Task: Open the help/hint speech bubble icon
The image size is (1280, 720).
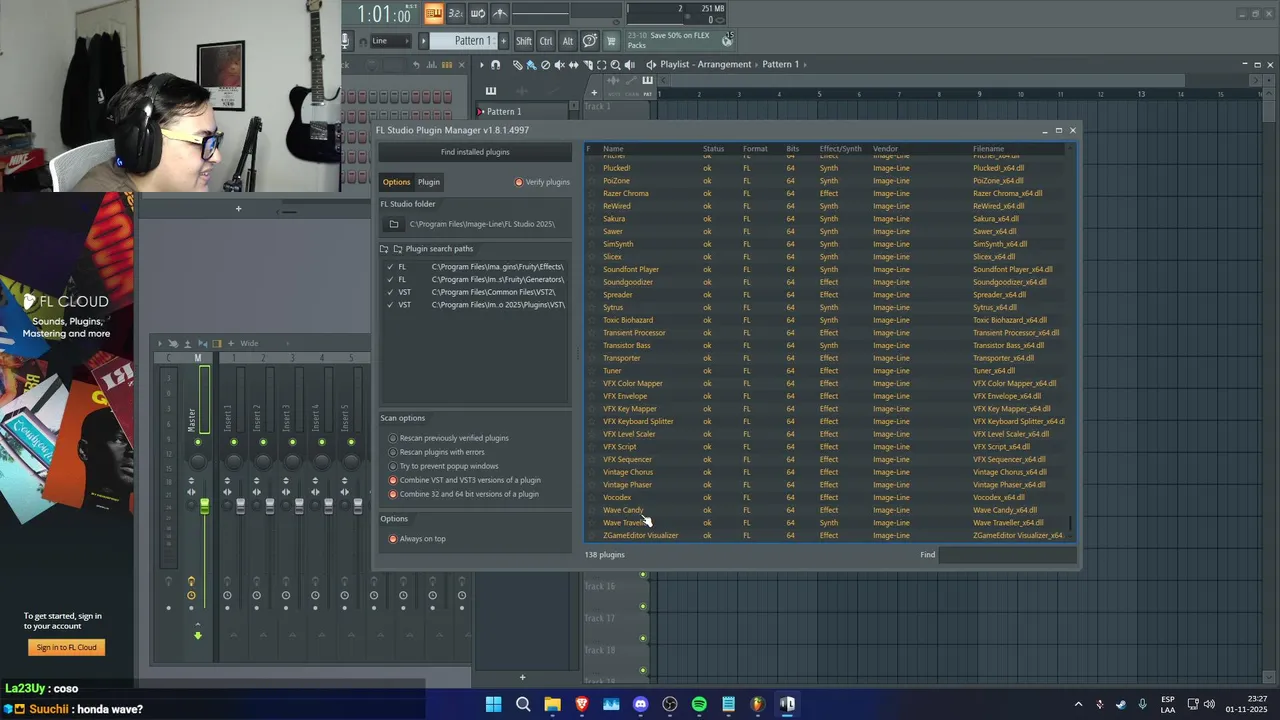Action: (x=590, y=40)
